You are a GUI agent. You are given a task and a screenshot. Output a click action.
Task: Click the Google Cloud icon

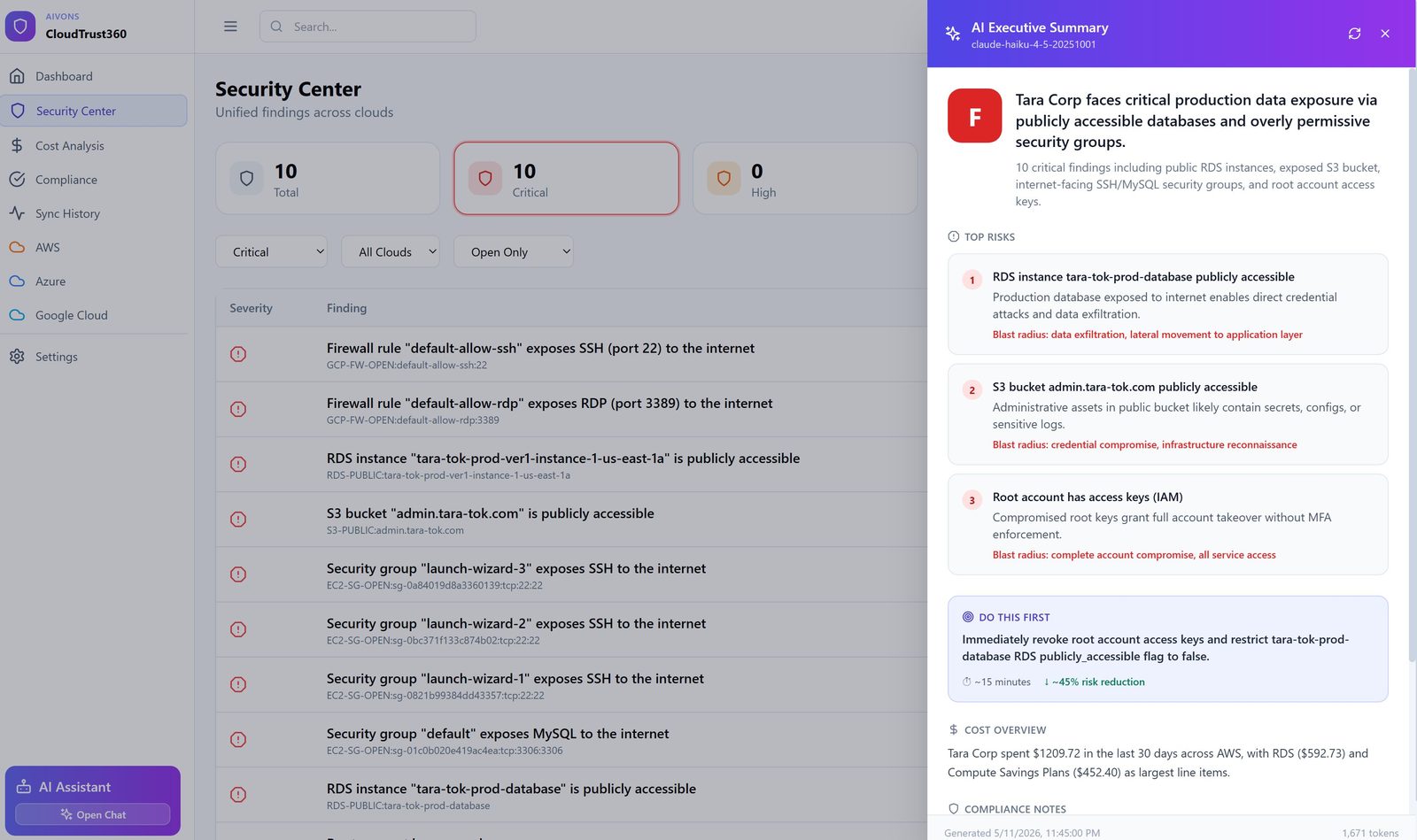[x=17, y=315]
